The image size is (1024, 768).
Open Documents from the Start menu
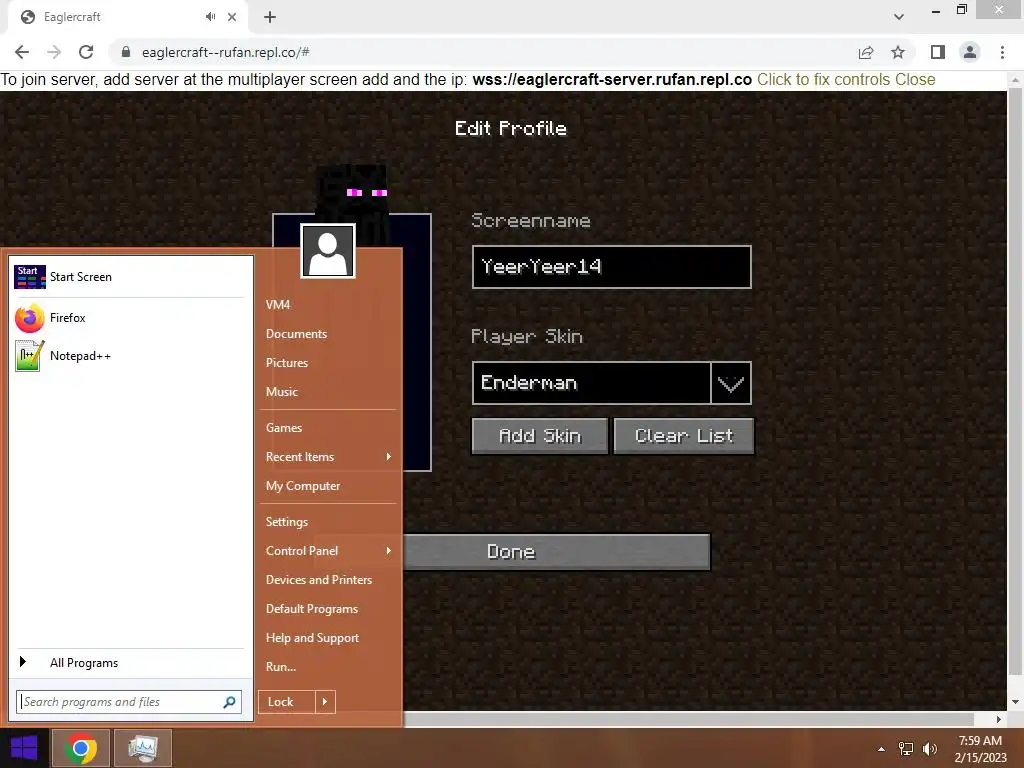click(296, 334)
